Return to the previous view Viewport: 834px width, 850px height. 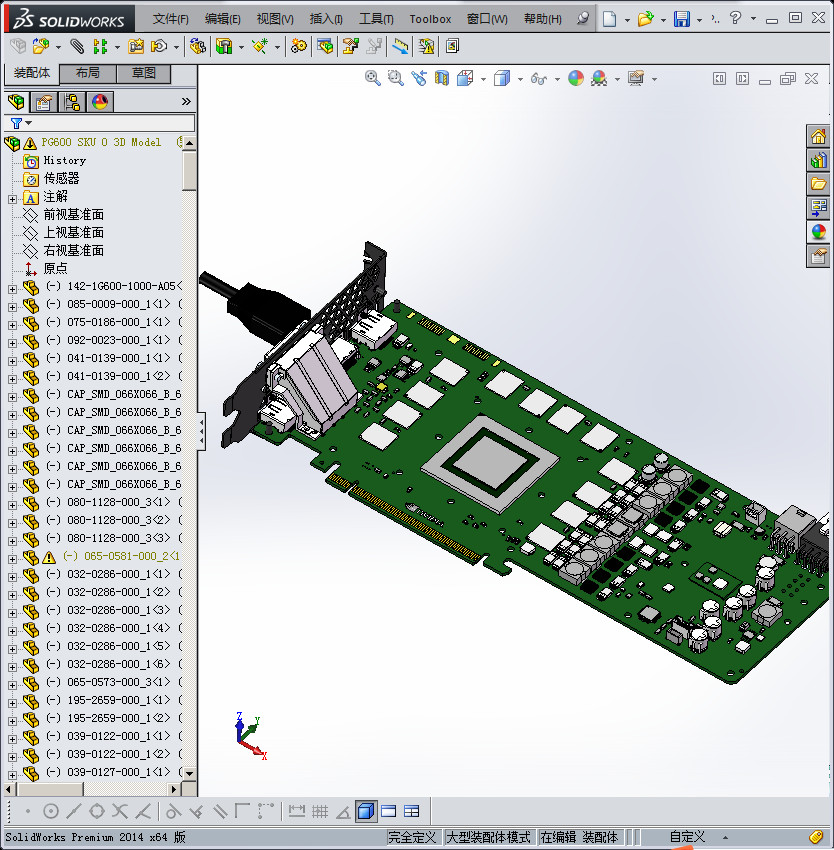(419, 79)
